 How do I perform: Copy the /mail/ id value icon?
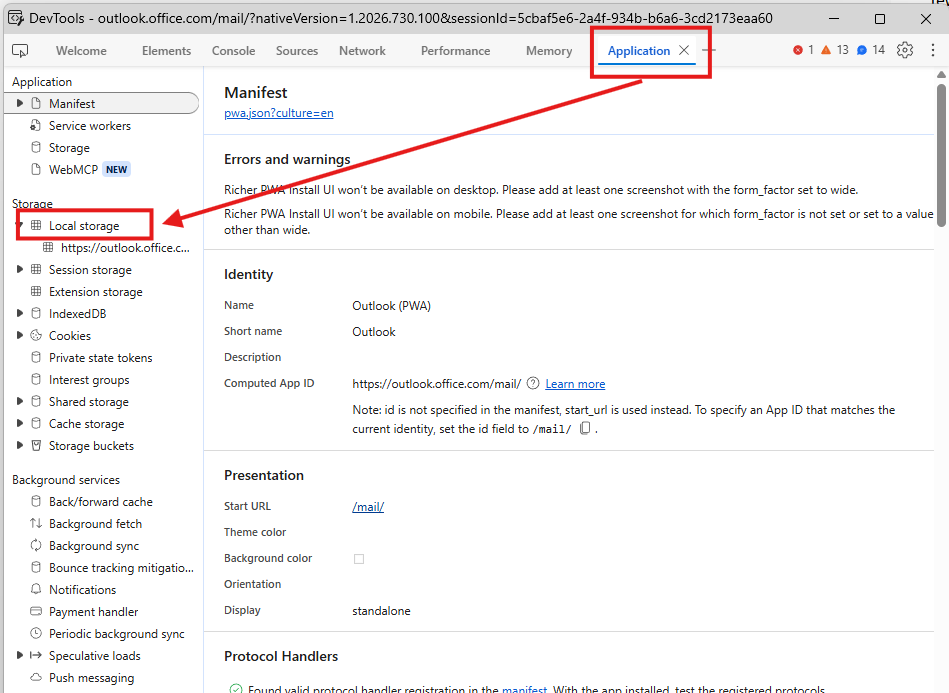coord(585,429)
